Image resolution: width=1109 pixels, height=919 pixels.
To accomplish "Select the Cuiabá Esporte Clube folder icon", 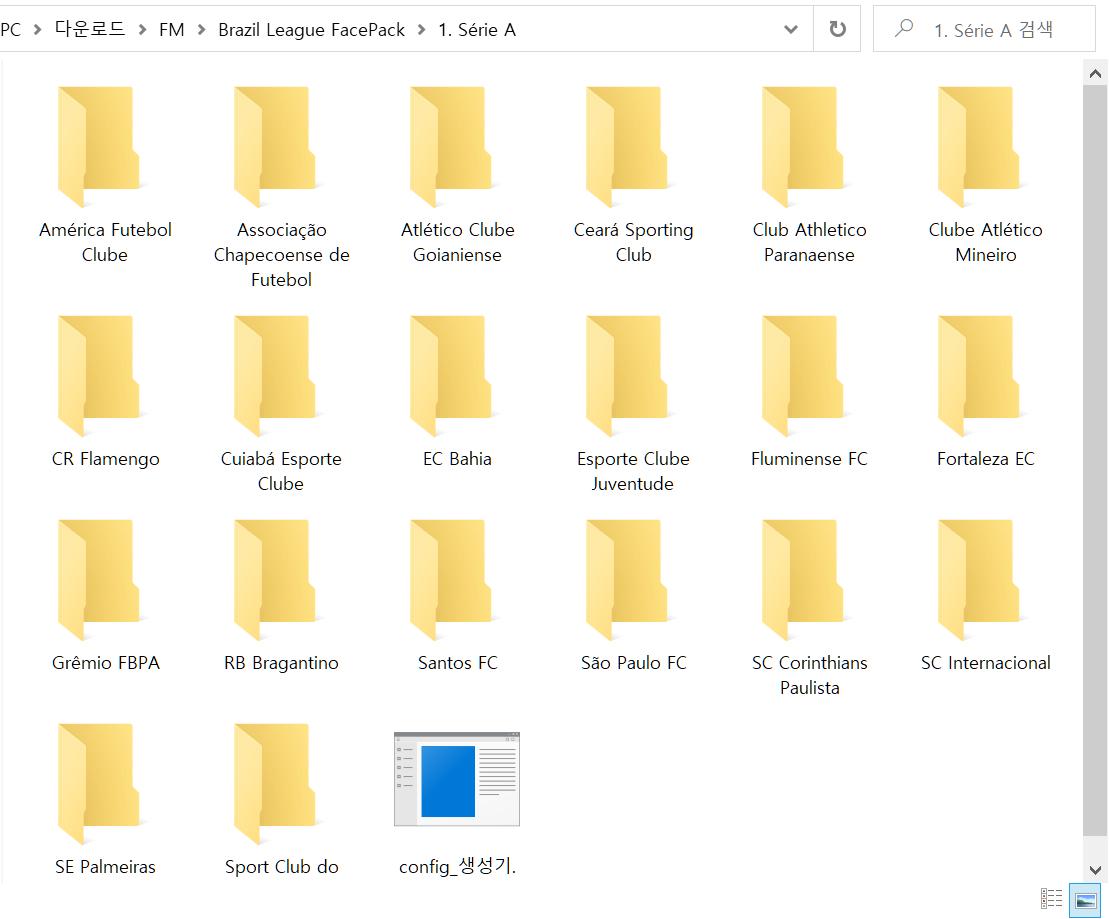I will tap(275, 376).
